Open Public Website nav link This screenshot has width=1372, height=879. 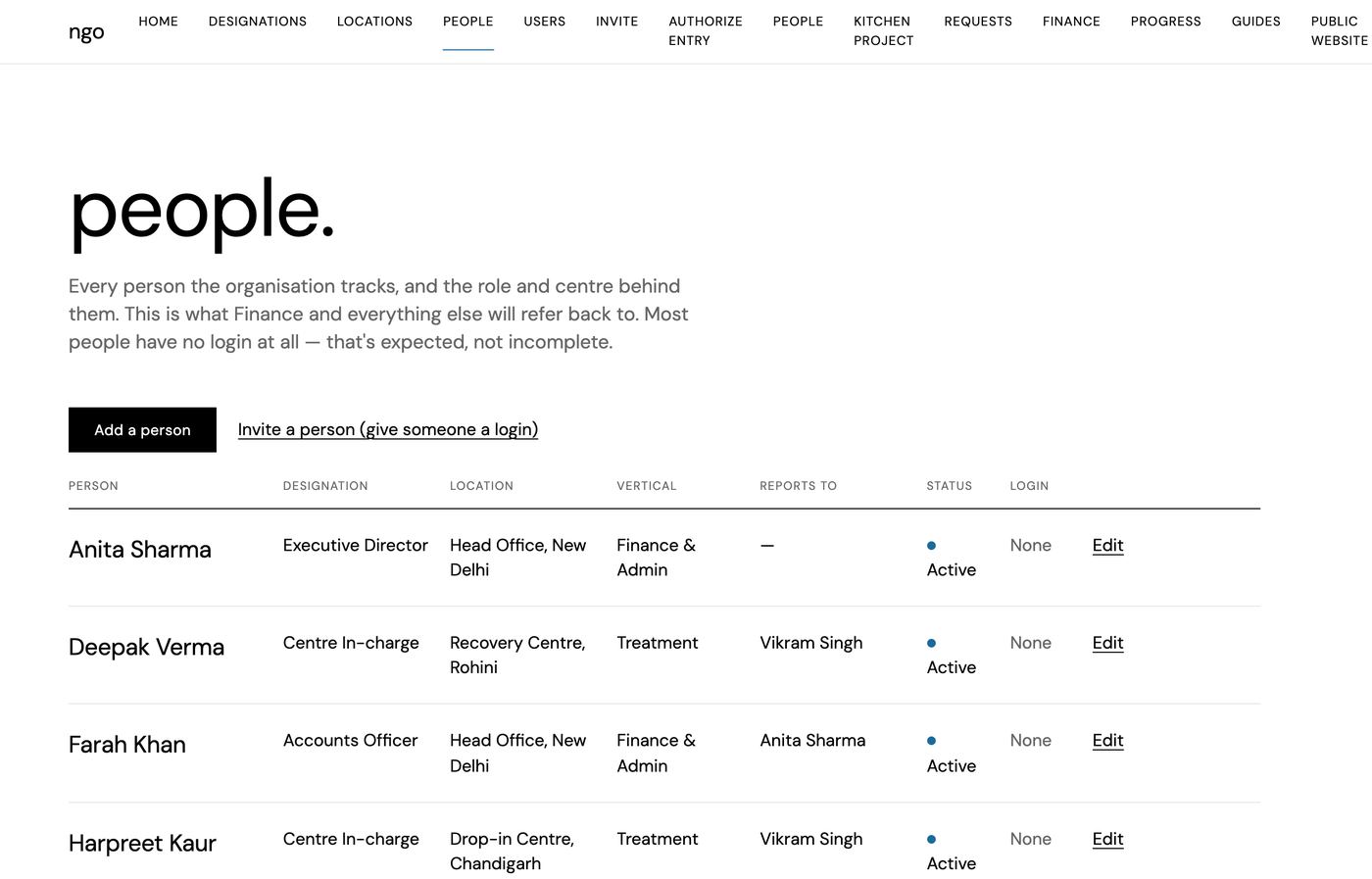click(x=1339, y=30)
